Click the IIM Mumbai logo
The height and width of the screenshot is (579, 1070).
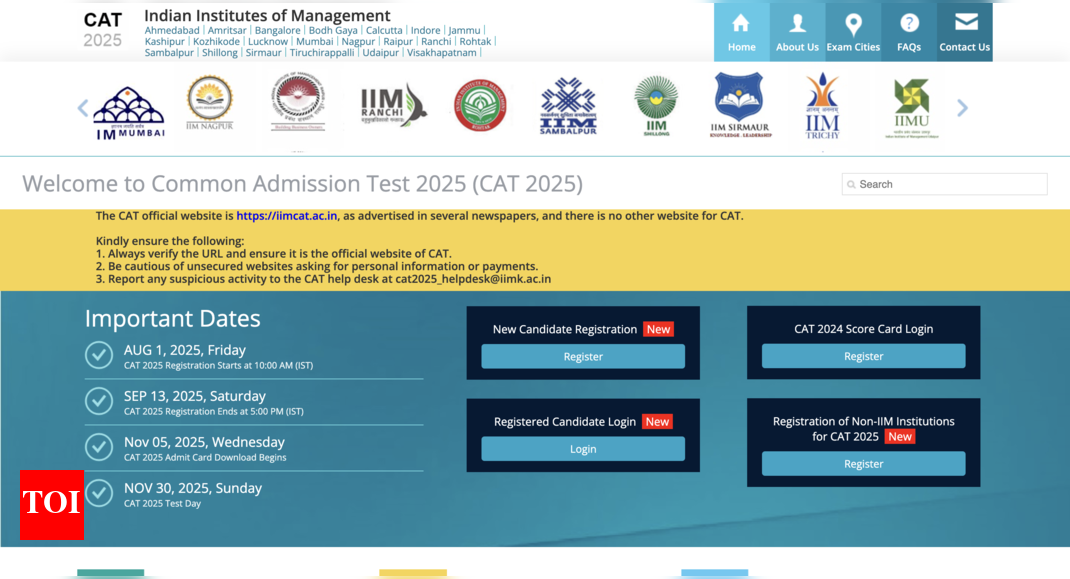[x=129, y=113]
